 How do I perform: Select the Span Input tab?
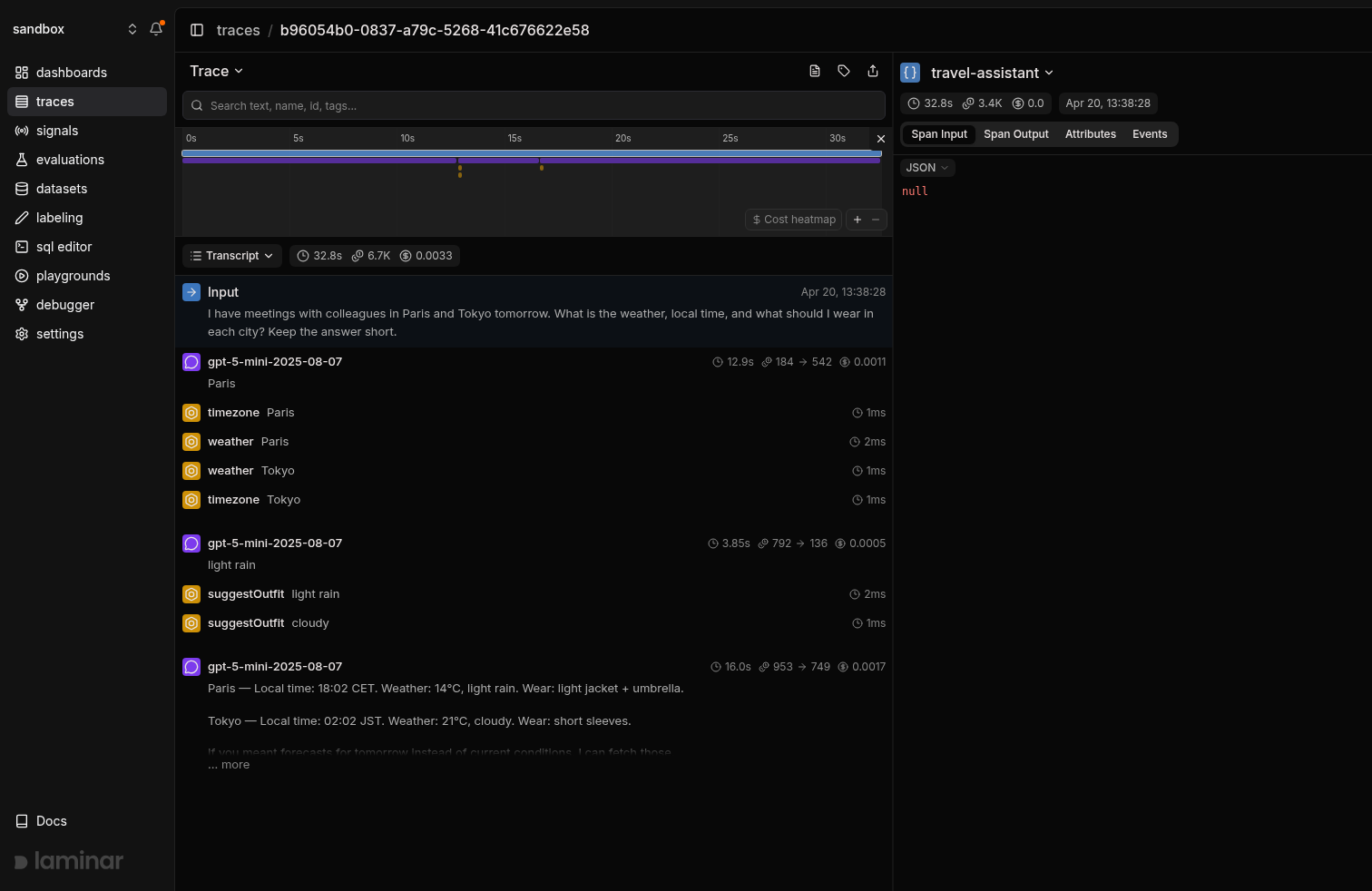[x=939, y=134]
